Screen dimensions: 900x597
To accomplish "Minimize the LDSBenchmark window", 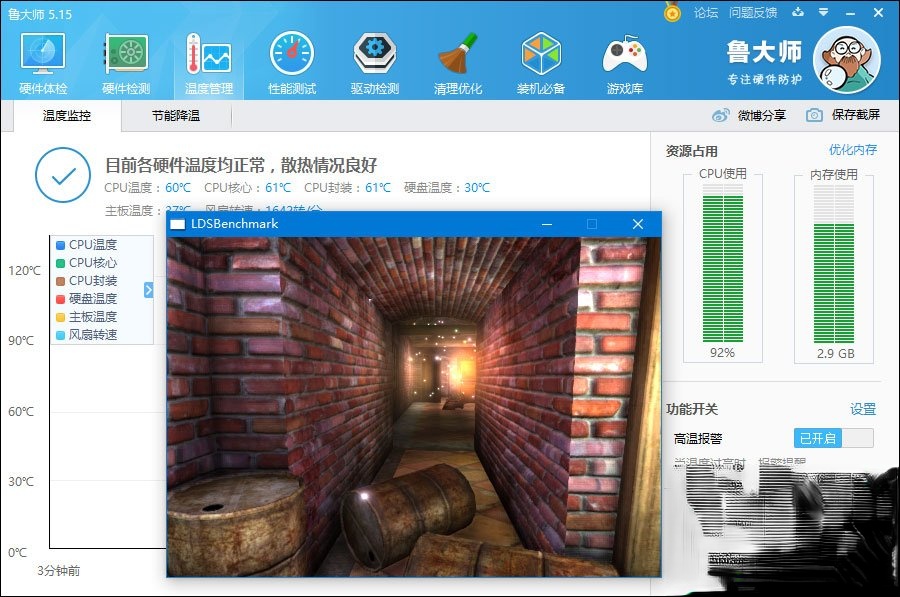I will [x=547, y=224].
